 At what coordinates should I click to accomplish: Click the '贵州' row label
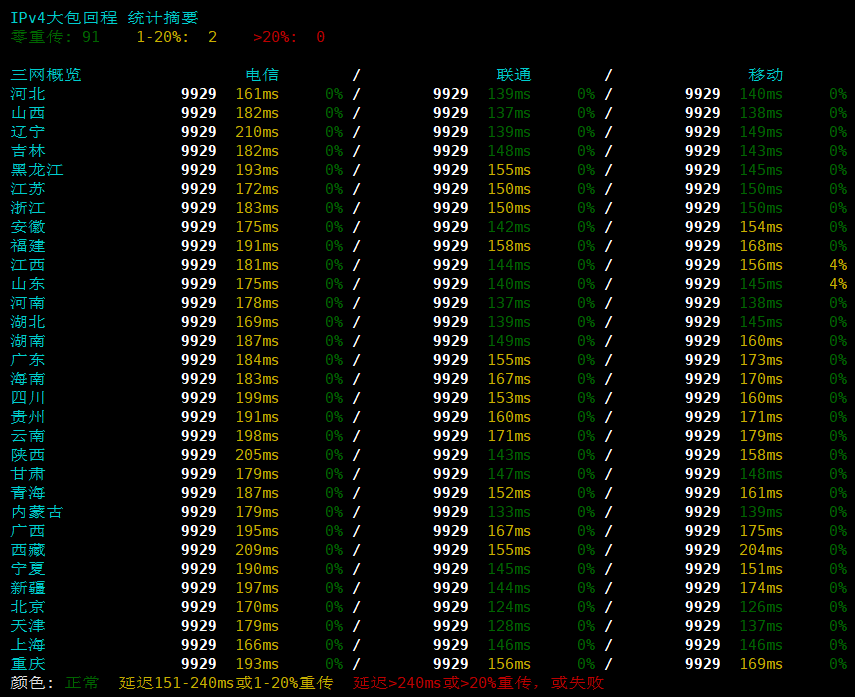[x=28, y=417]
